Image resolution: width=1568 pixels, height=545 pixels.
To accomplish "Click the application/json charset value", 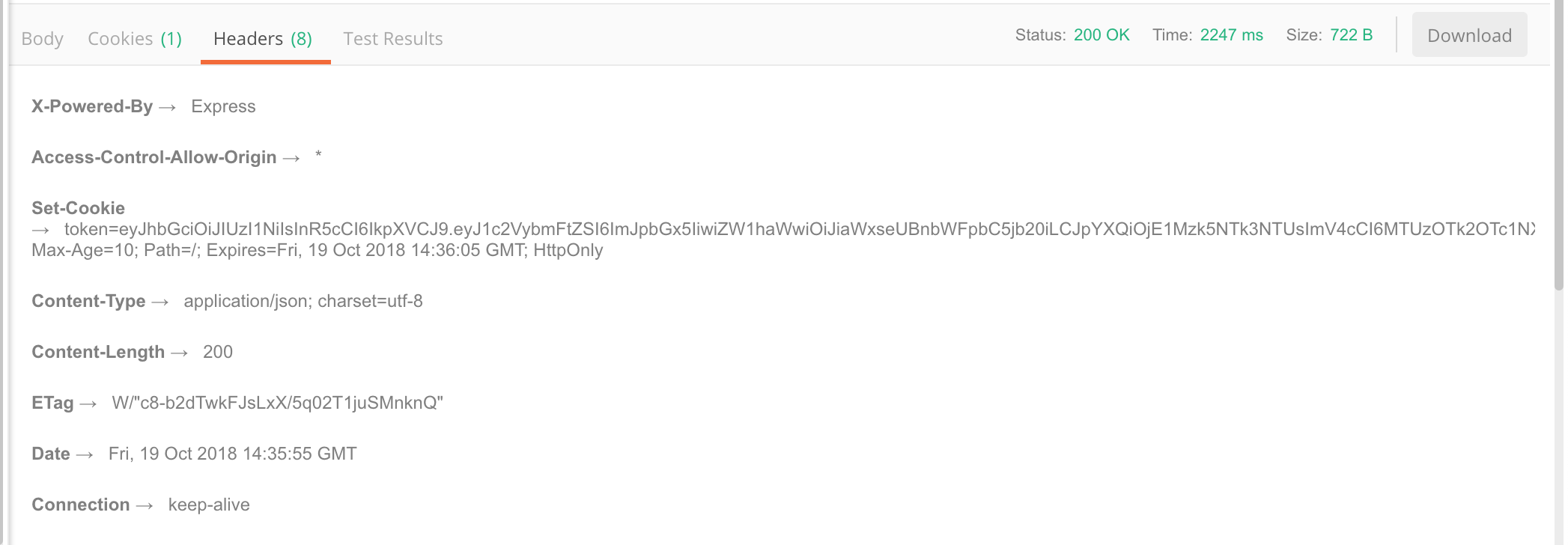I will coord(305,300).
